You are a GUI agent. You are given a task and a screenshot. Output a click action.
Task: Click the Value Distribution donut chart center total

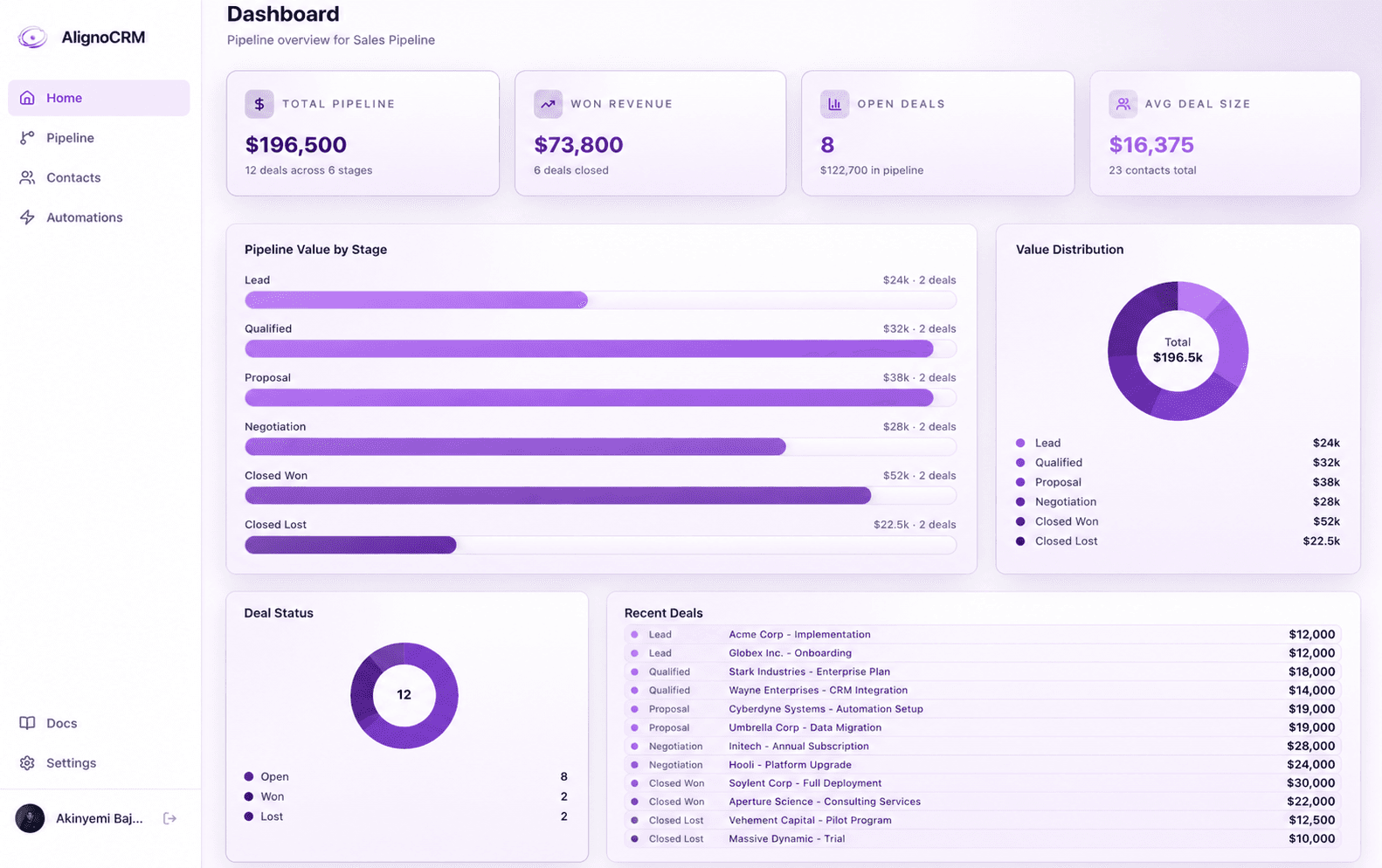coord(1178,350)
